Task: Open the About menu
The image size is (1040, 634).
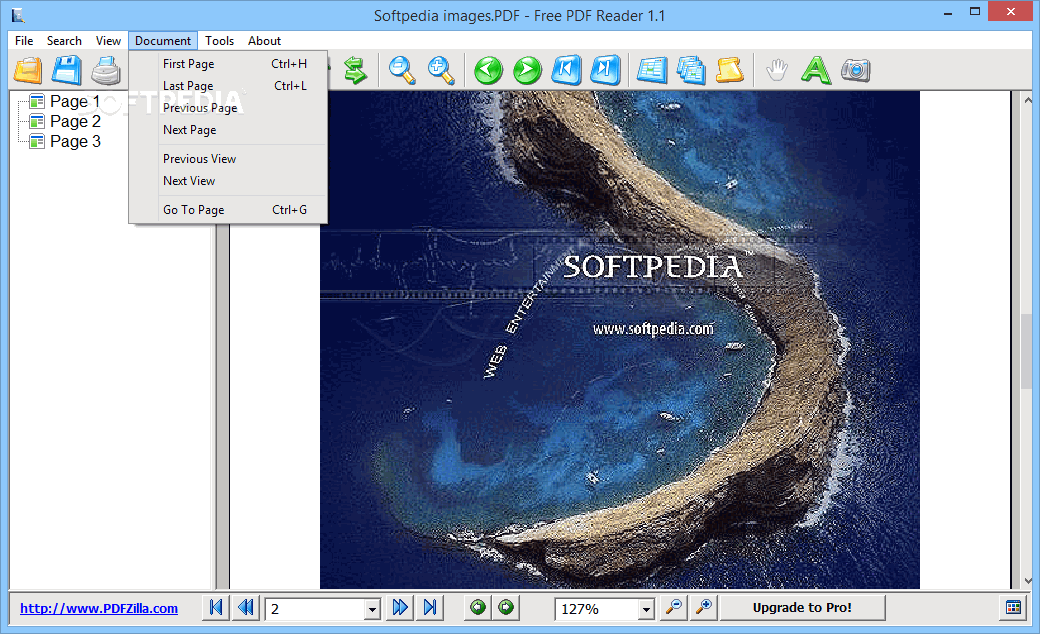Action: (x=265, y=40)
